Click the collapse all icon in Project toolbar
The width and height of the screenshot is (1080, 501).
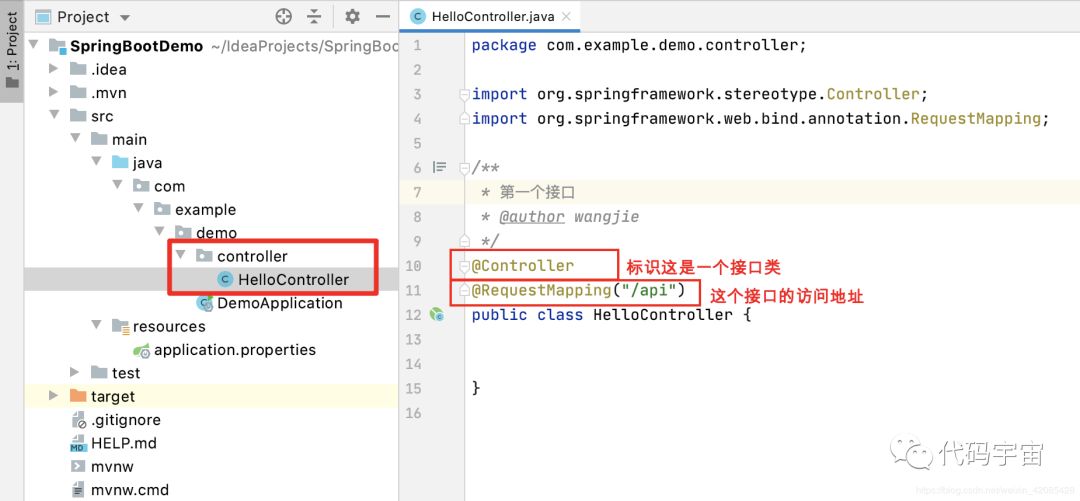coord(314,17)
